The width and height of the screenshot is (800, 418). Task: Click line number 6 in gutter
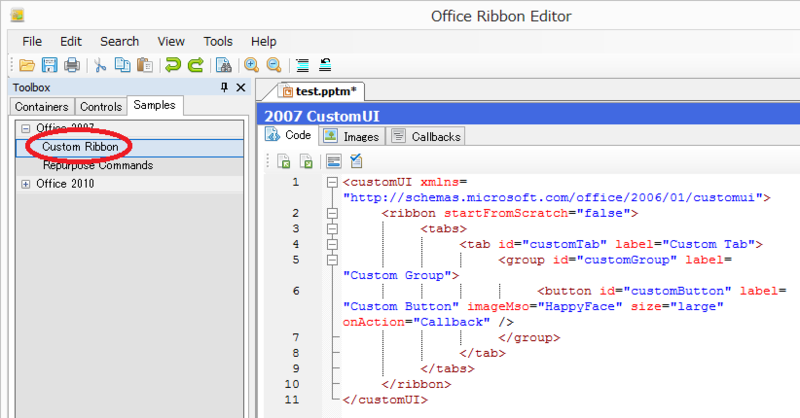[296, 291]
